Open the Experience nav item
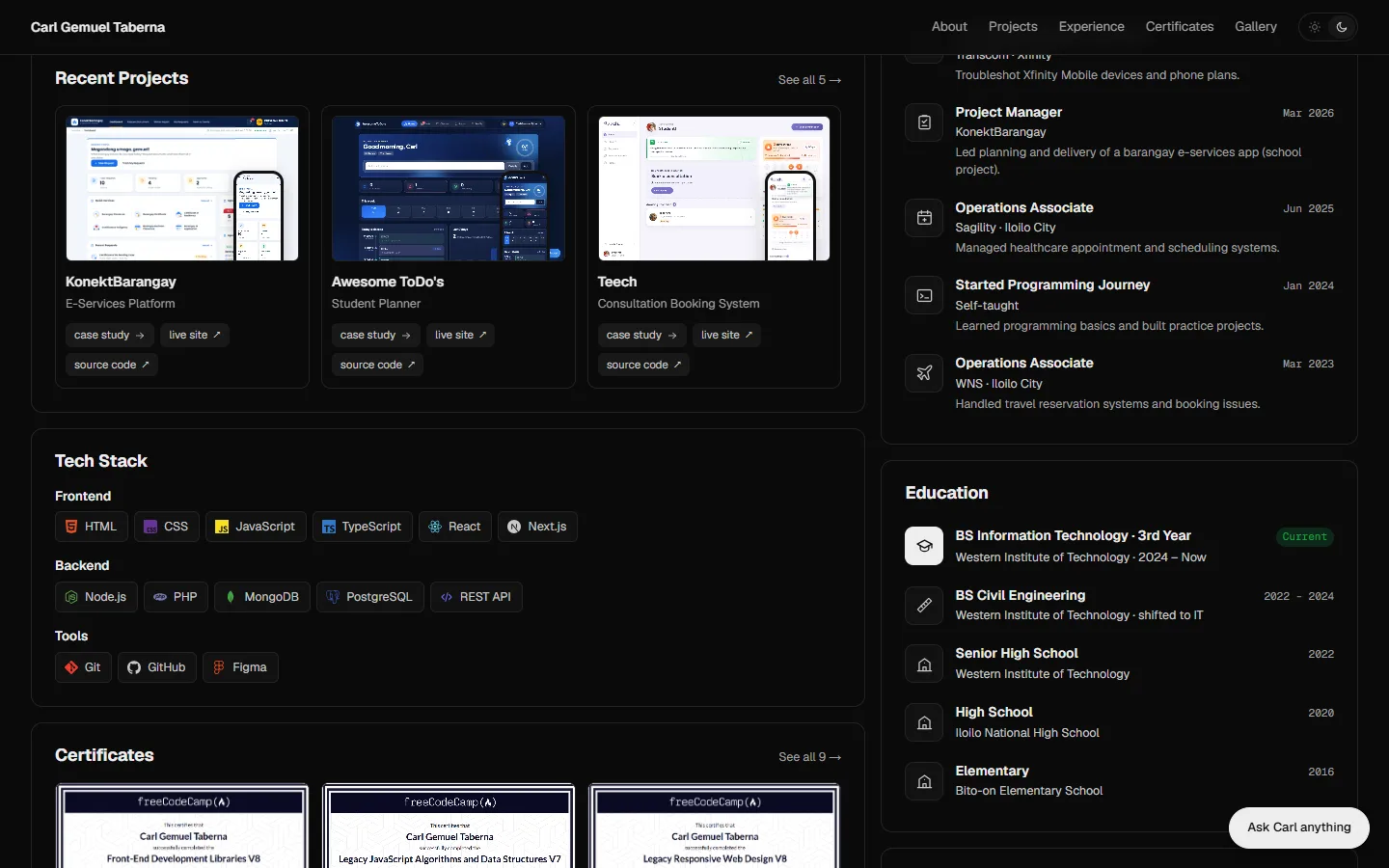This screenshot has width=1389, height=868. [x=1091, y=27]
